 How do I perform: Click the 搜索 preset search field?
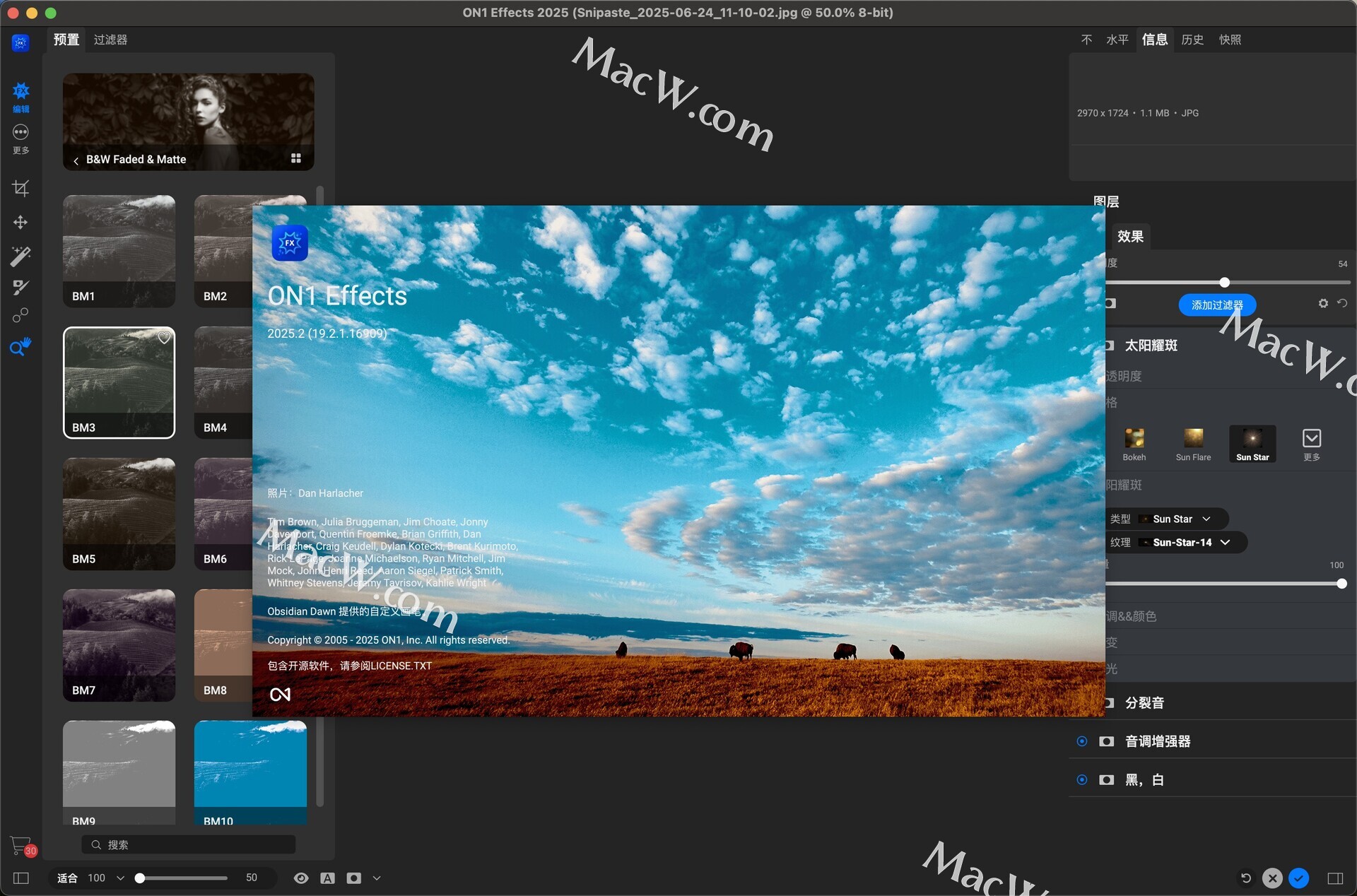tap(191, 844)
